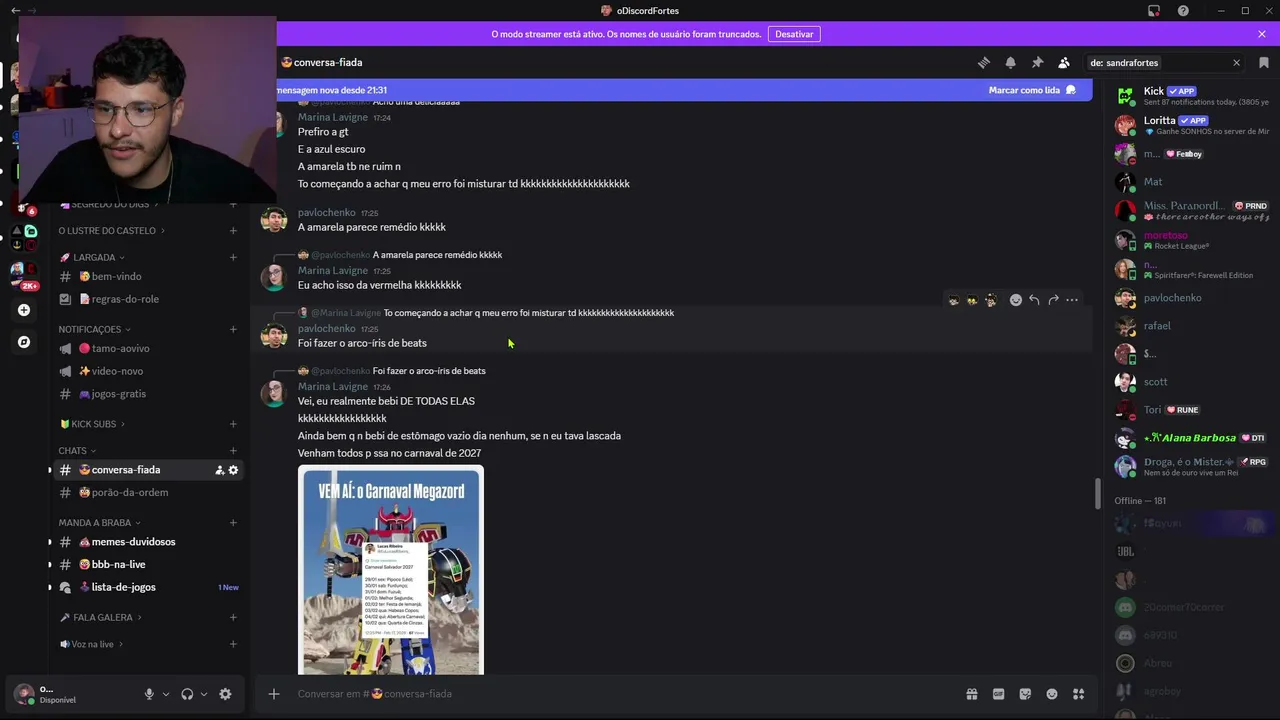Viewport: 1280px width, 720px height.
Task: Create invite for conversa-fiada channel
Action: pos(219,470)
